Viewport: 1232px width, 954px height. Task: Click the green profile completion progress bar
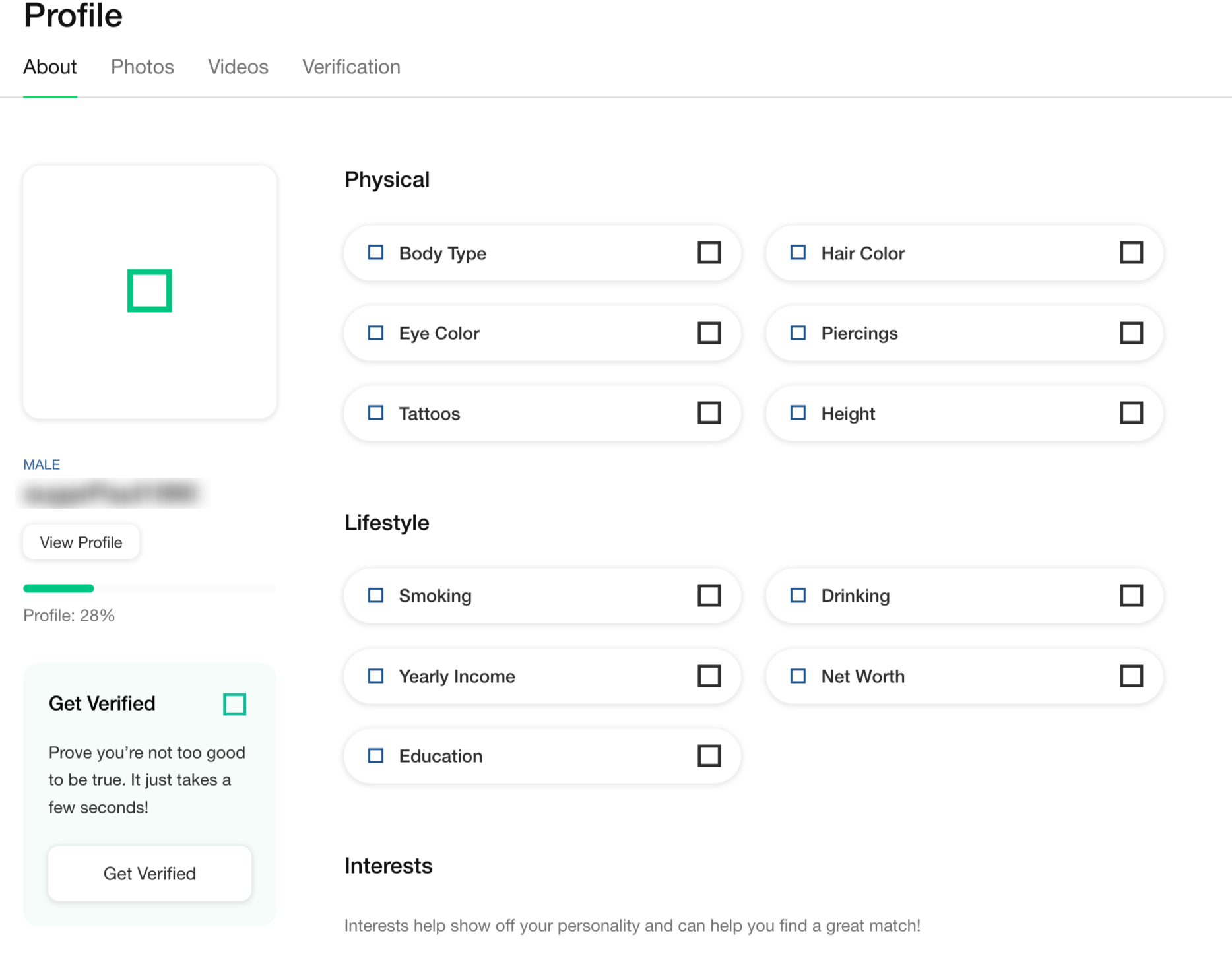59,588
